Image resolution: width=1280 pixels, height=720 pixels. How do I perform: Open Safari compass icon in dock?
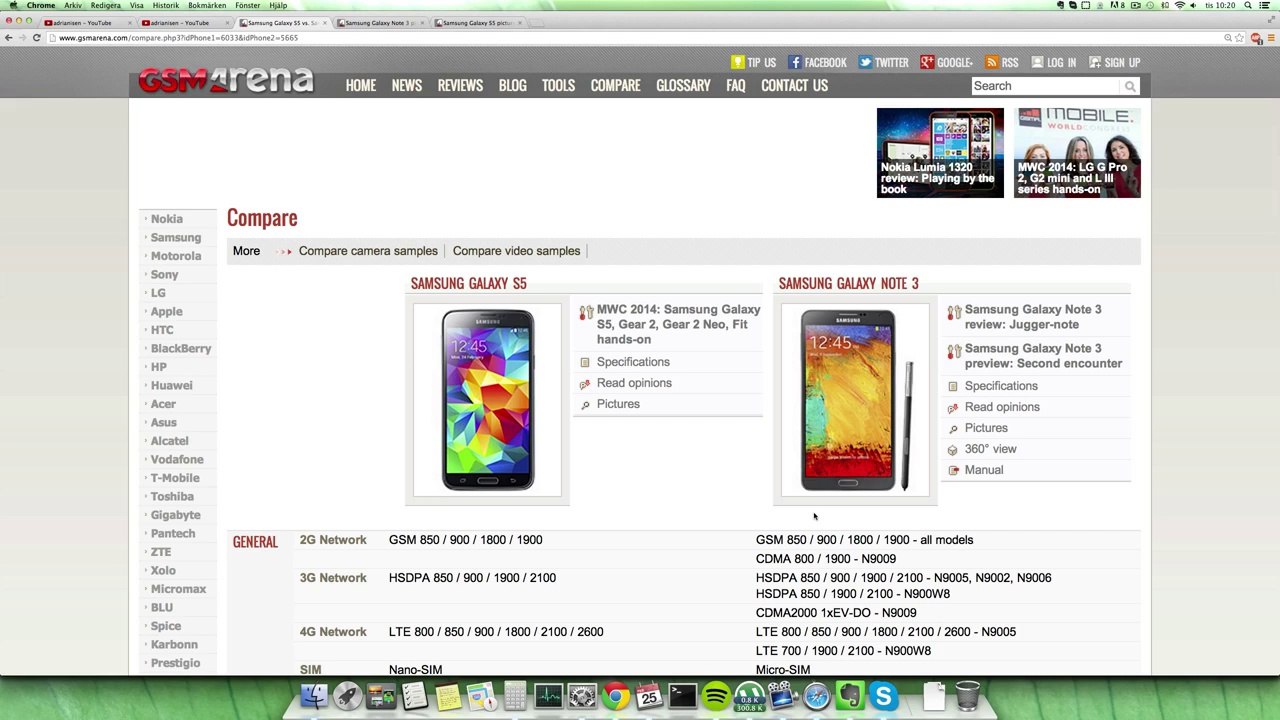pyautogui.click(x=817, y=696)
